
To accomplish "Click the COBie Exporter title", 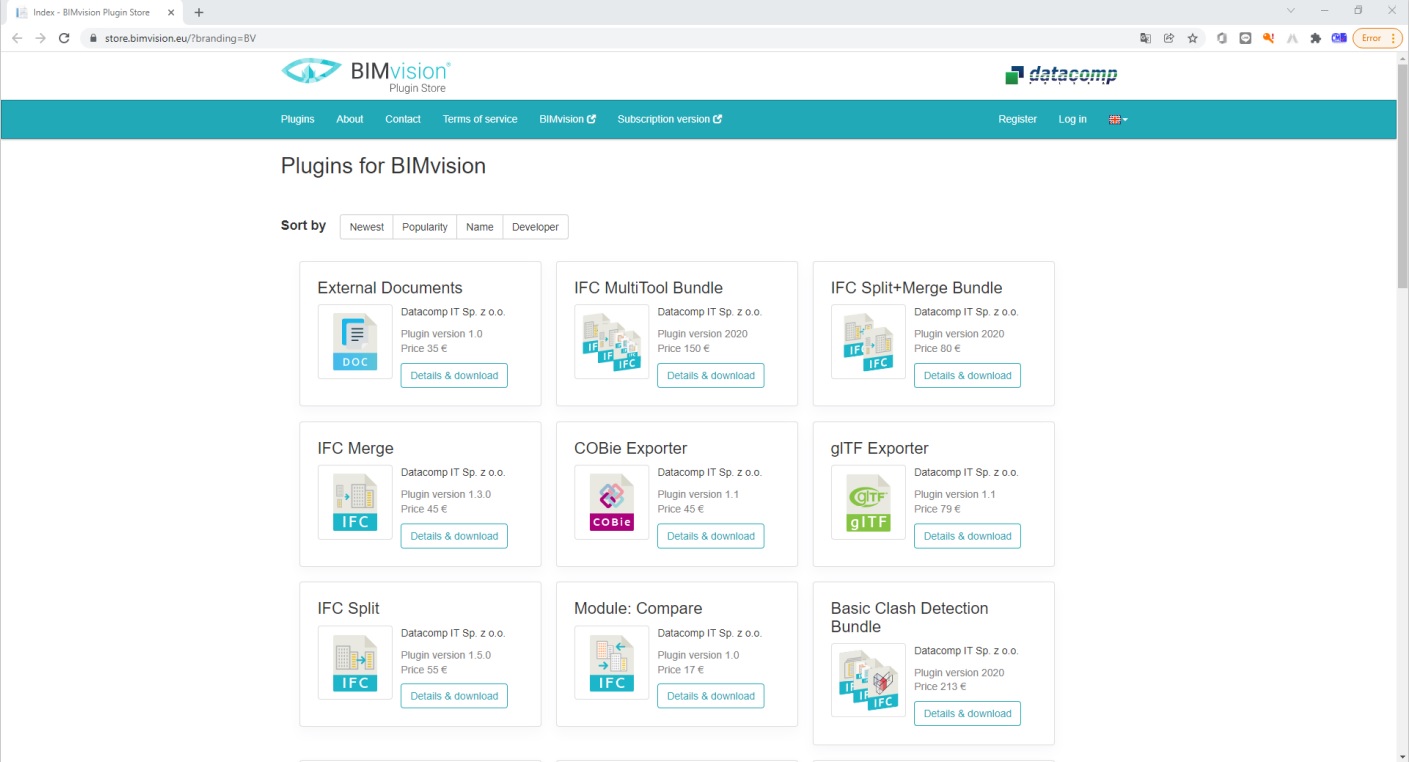I will point(631,448).
